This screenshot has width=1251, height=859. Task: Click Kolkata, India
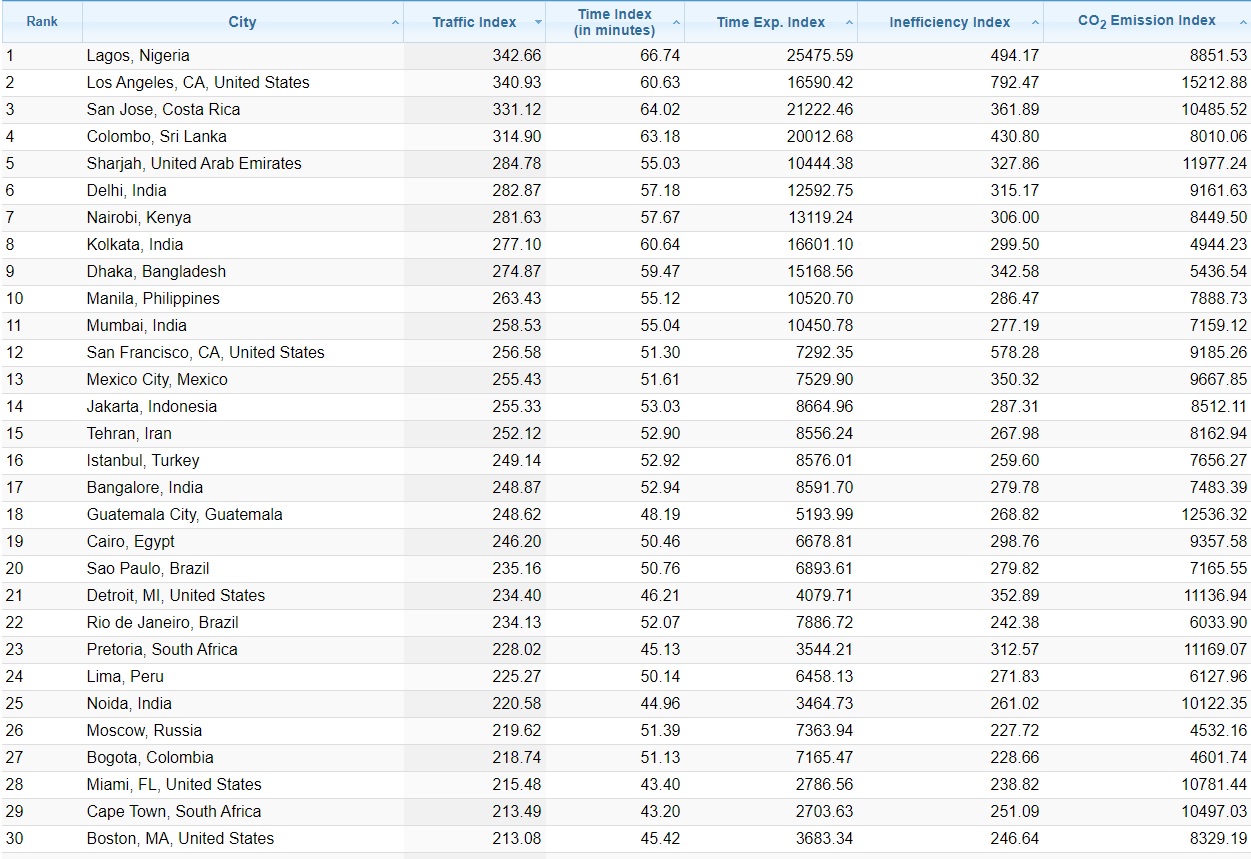[135, 244]
